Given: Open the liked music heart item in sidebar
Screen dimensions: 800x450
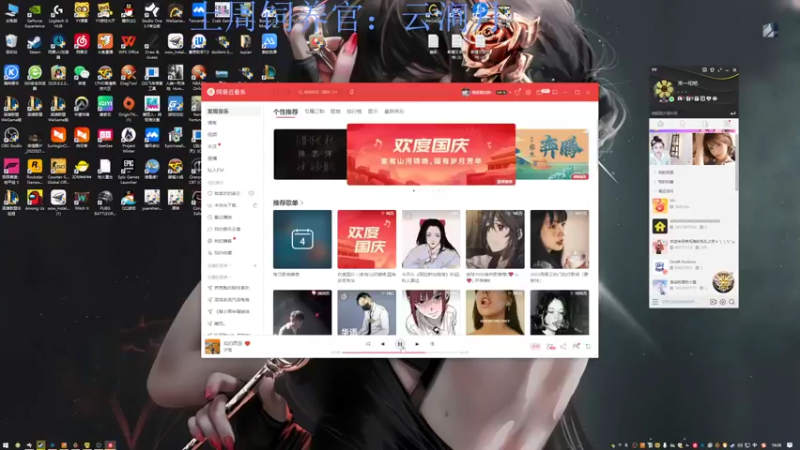Looking at the screenshot, I should 224,193.
